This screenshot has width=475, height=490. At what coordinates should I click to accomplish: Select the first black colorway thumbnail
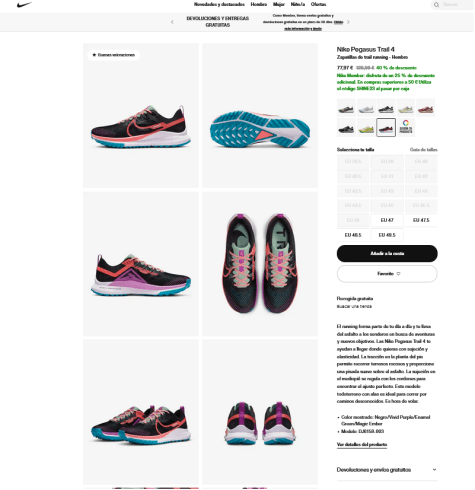346,108
